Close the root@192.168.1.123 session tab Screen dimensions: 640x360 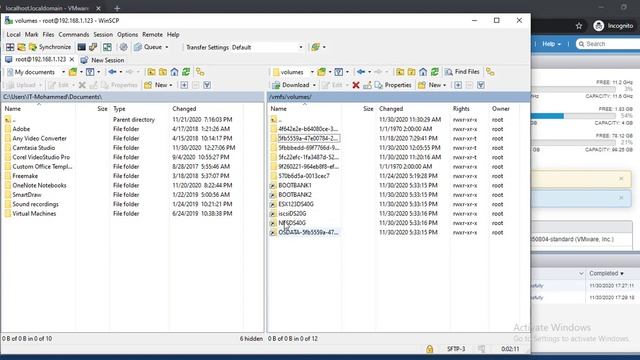coord(72,60)
